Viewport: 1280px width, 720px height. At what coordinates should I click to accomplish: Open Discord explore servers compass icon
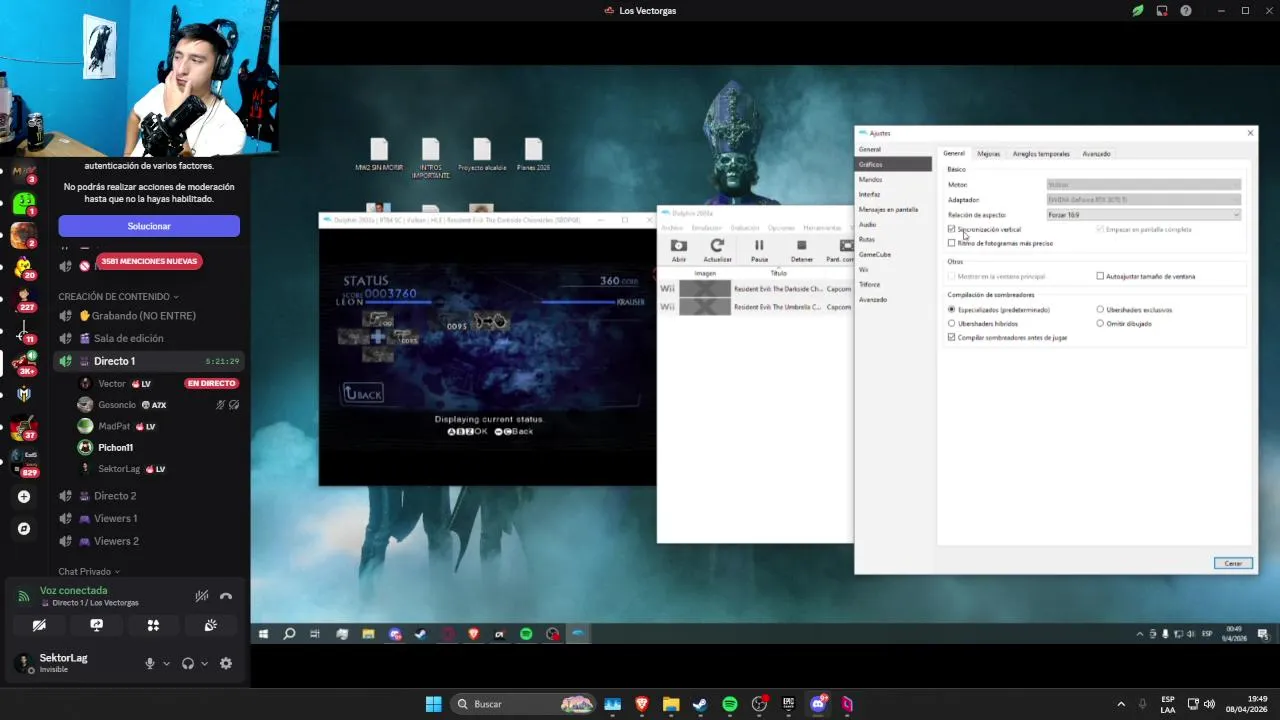coord(24,528)
